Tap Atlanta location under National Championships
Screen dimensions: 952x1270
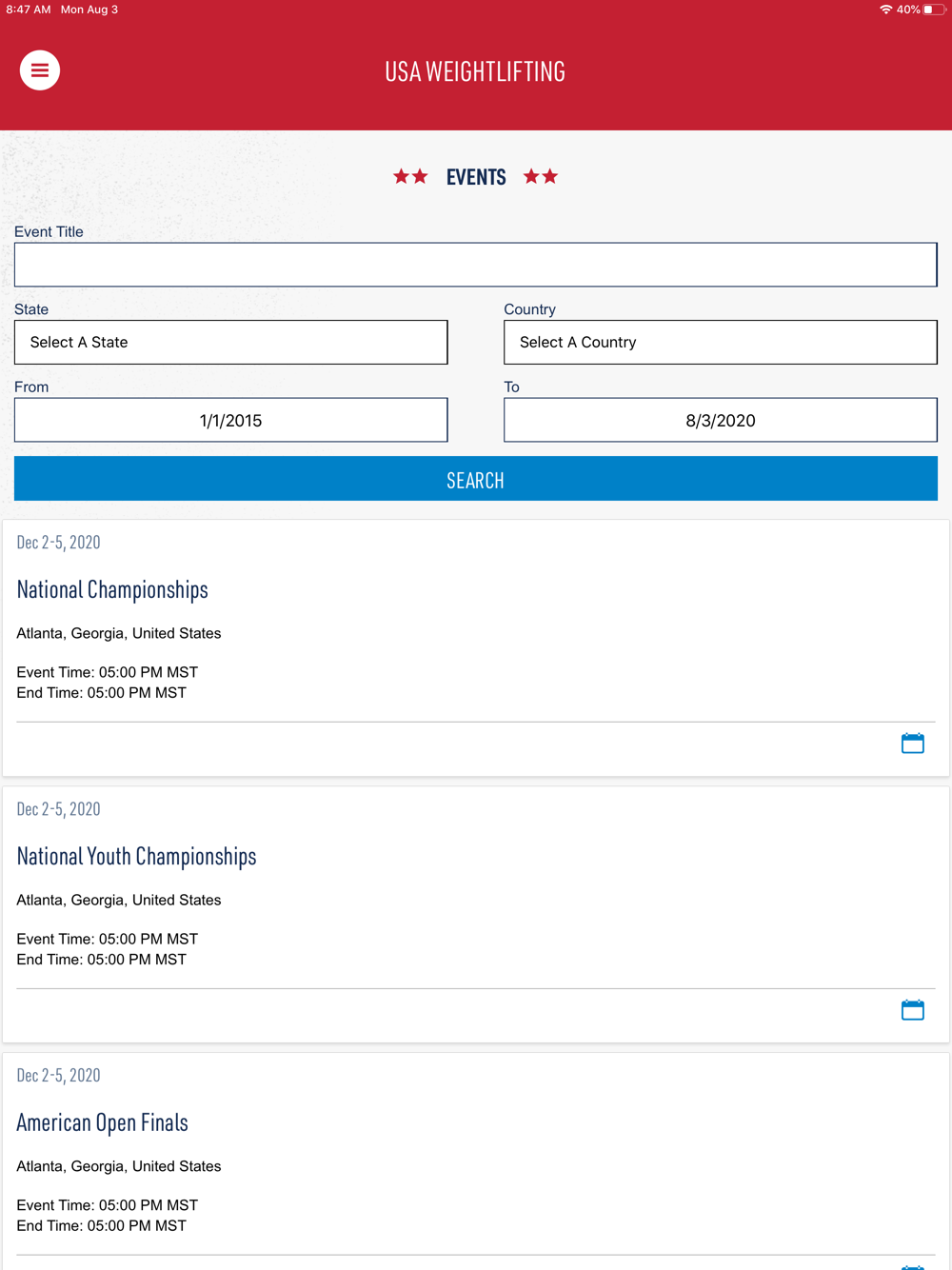click(x=119, y=633)
